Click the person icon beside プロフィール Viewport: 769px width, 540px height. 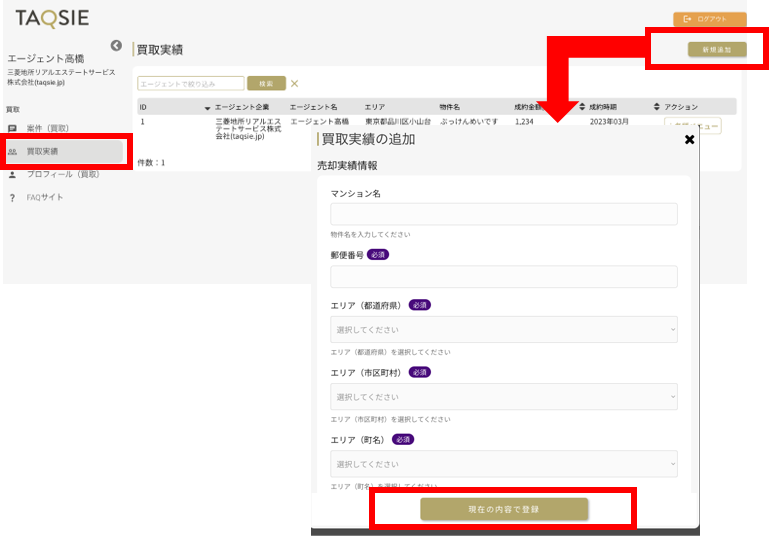[x=13, y=174]
